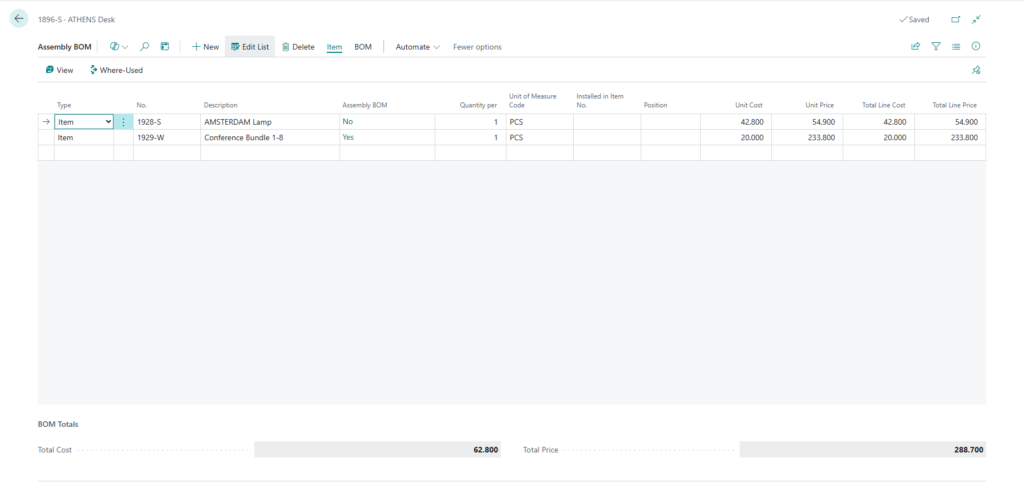Open the Type dropdown in first row
The height and width of the screenshot is (497, 1024).
click(x=108, y=122)
